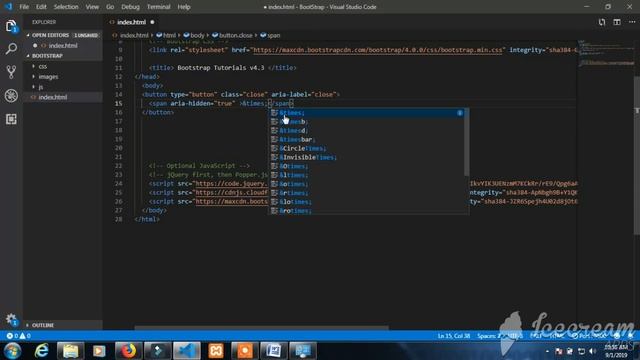Choose the &timesd; suggestion
640x360 pixels.
(368, 131)
